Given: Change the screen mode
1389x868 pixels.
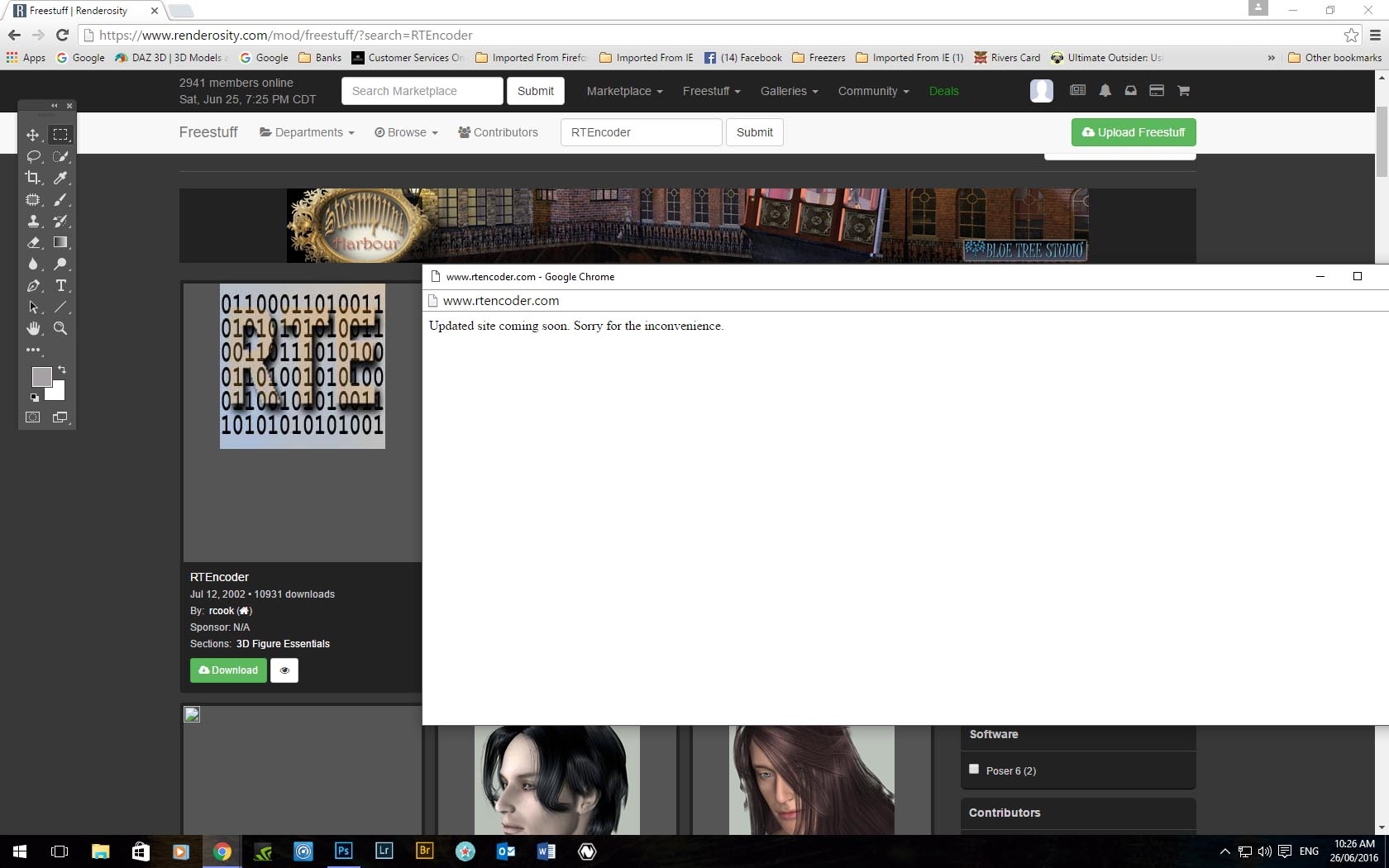Looking at the screenshot, I should (x=60, y=417).
